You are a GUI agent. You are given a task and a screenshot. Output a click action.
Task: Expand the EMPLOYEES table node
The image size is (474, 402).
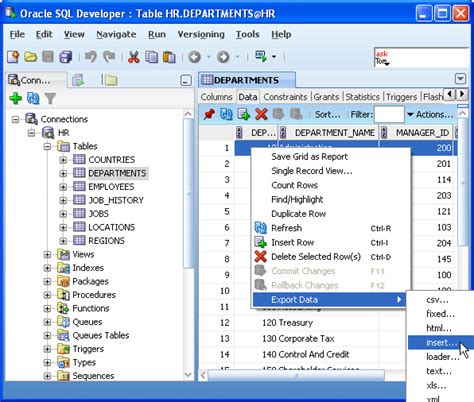(63, 187)
